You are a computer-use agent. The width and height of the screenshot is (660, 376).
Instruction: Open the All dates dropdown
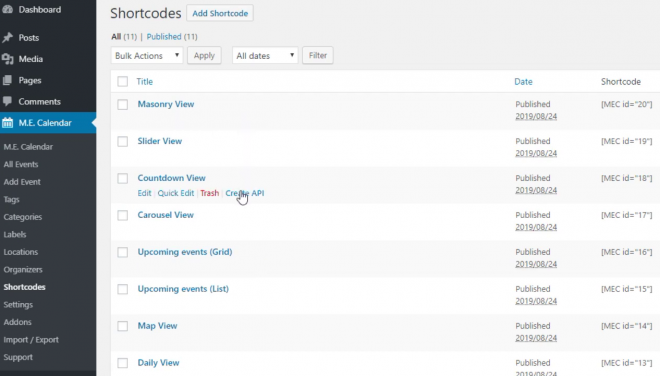[265, 56]
